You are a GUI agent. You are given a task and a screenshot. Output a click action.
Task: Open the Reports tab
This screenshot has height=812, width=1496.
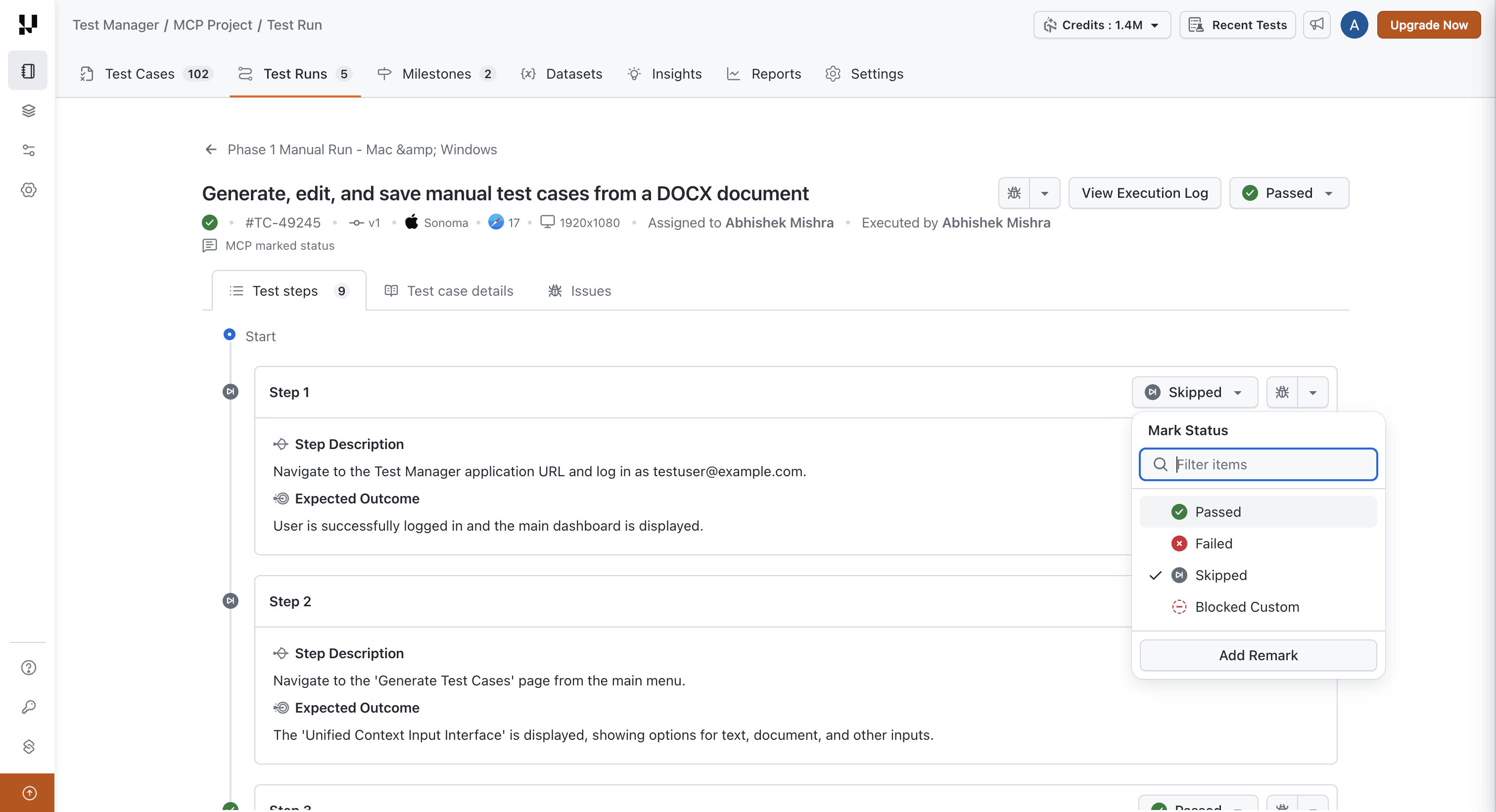coord(764,74)
